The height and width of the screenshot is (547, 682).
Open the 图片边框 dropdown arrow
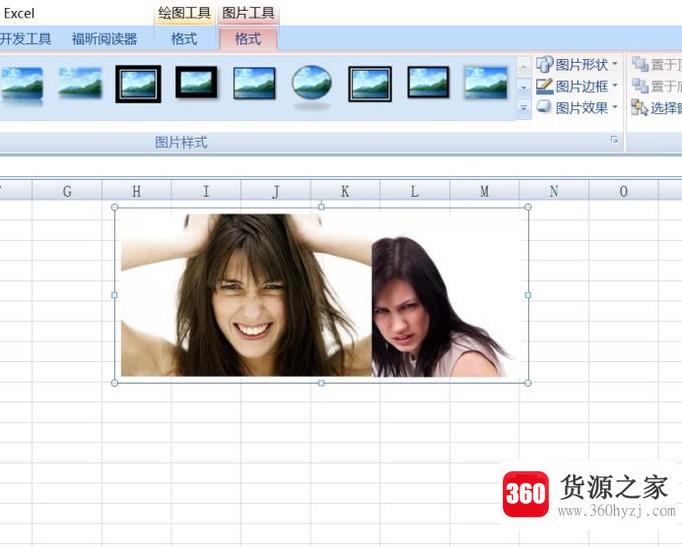tap(615, 86)
